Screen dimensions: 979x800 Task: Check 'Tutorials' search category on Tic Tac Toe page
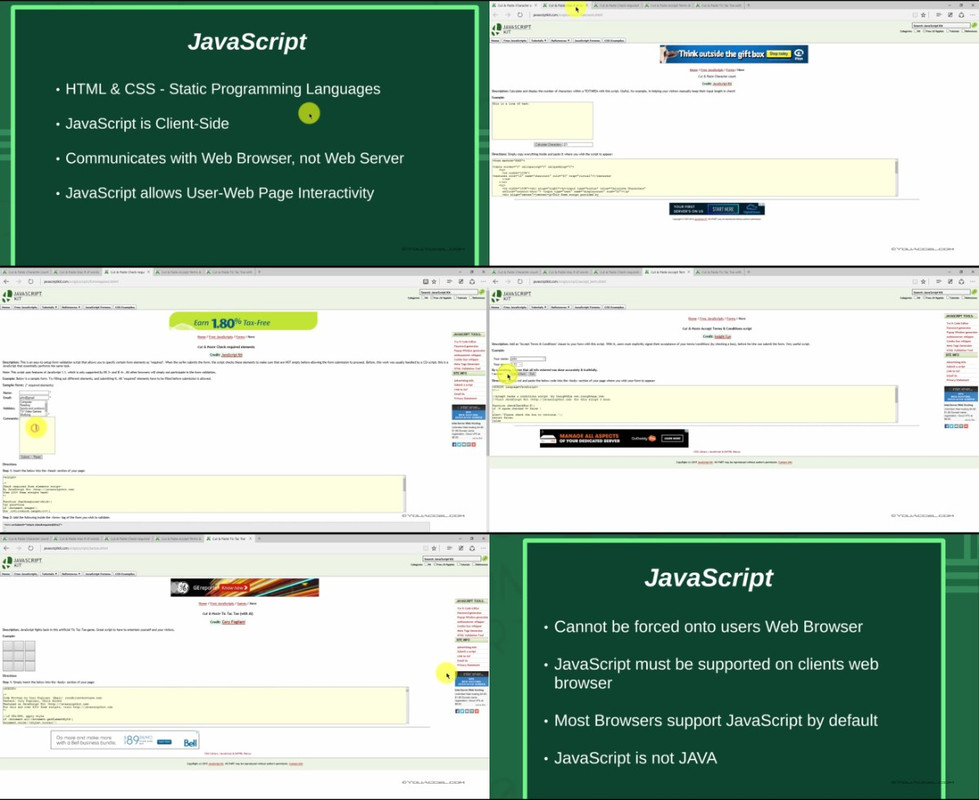pos(458,565)
